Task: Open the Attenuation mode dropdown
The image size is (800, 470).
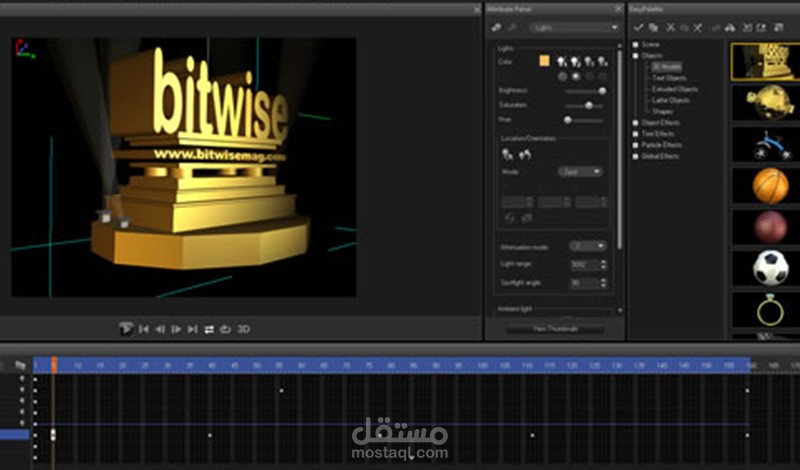Action: coord(587,246)
